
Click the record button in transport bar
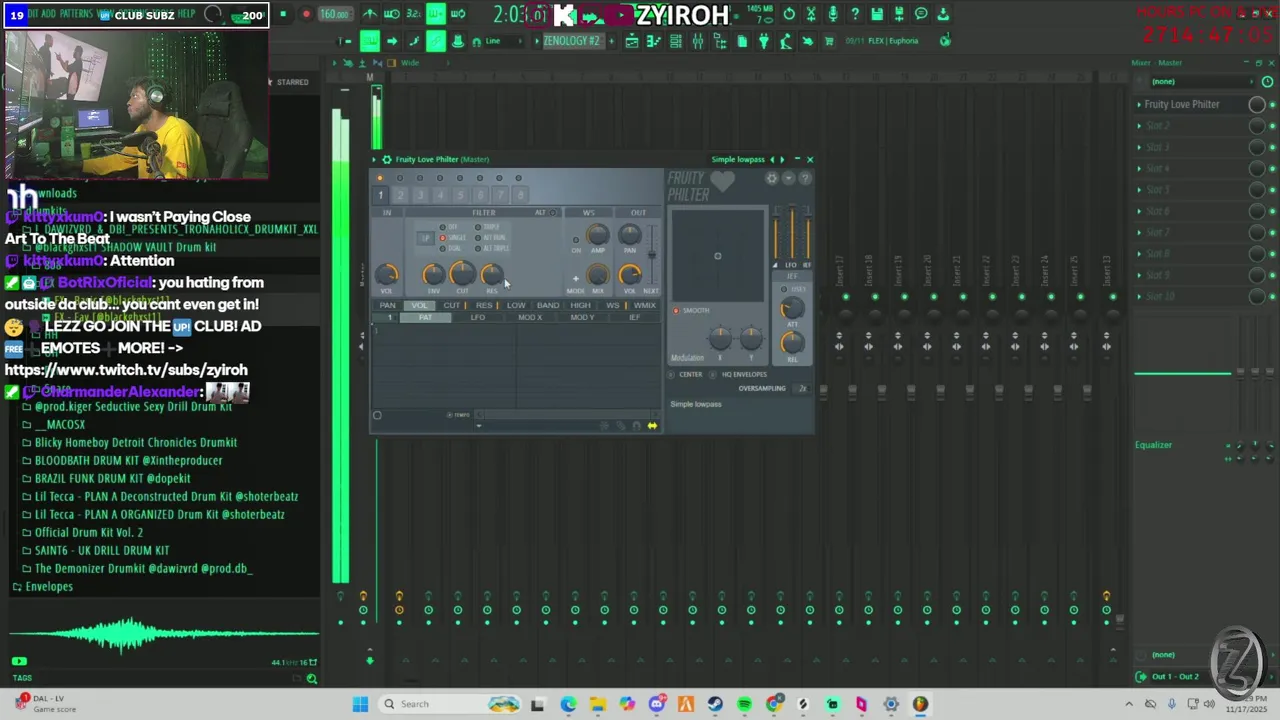[x=307, y=14]
